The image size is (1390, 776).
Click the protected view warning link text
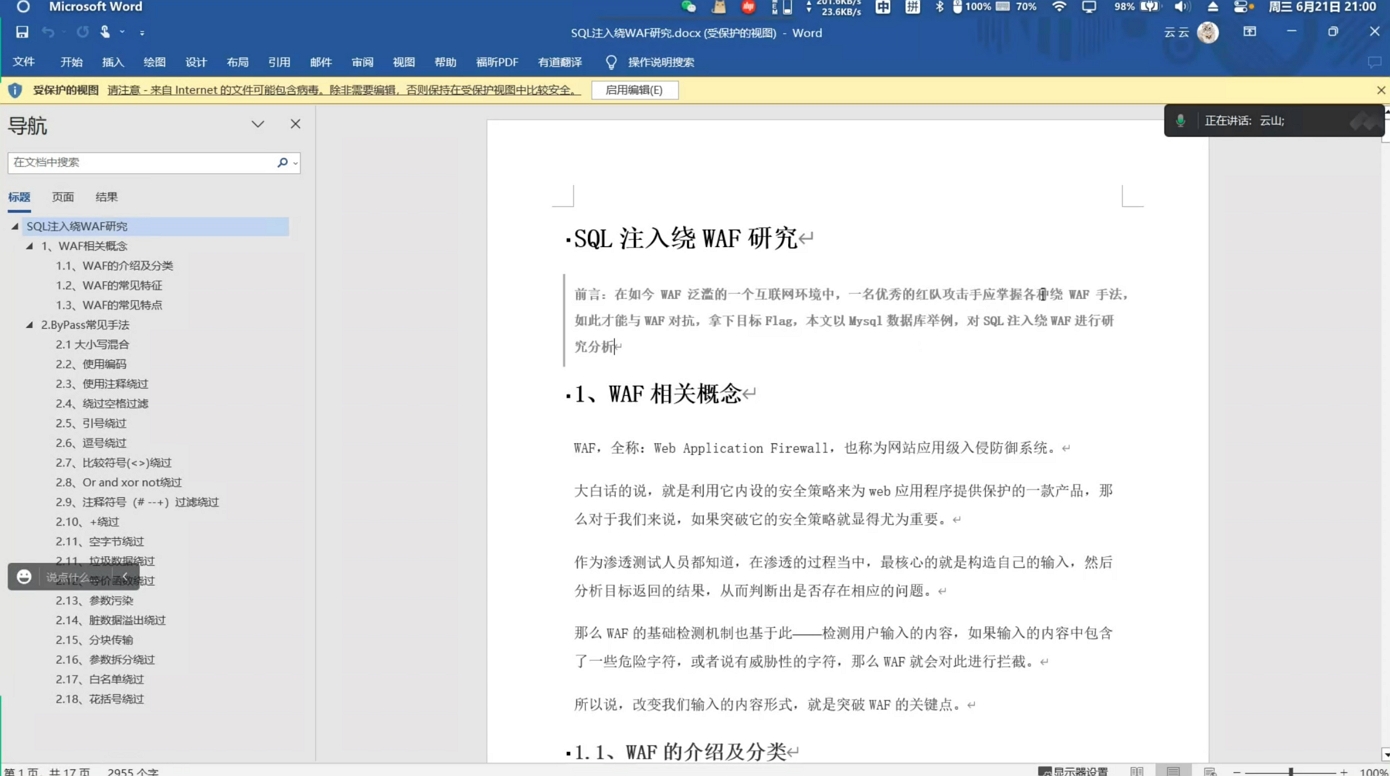pyautogui.click(x=343, y=90)
